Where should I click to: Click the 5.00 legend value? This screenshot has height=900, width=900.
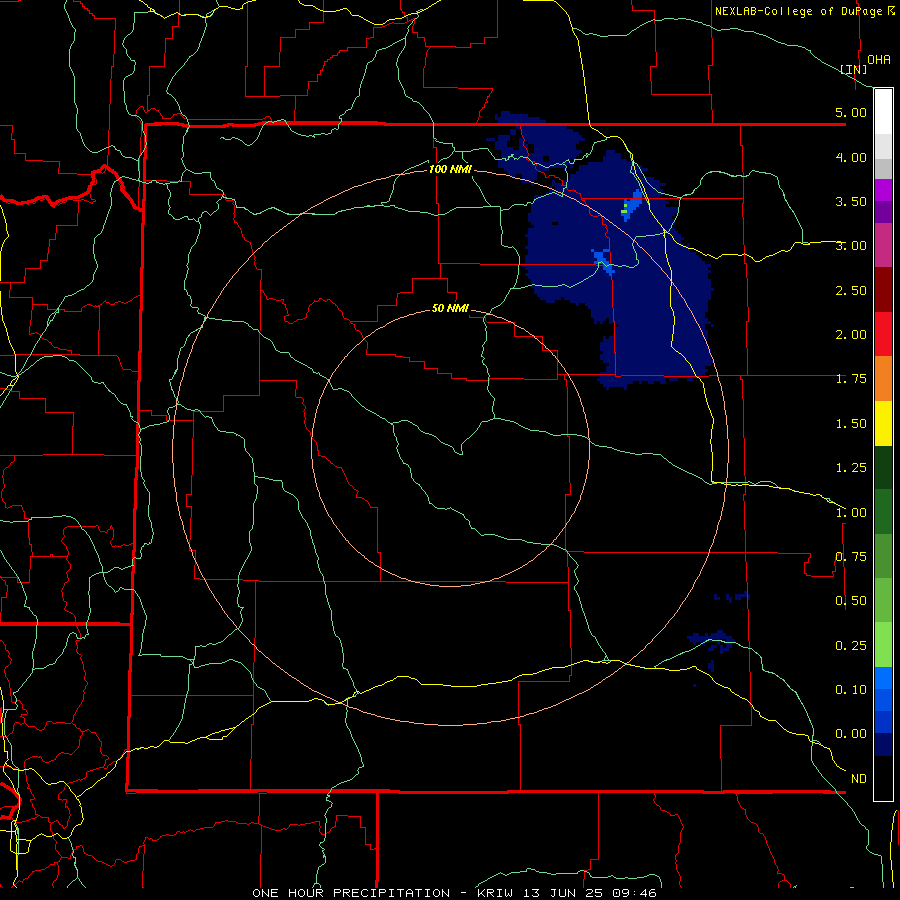(851, 112)
